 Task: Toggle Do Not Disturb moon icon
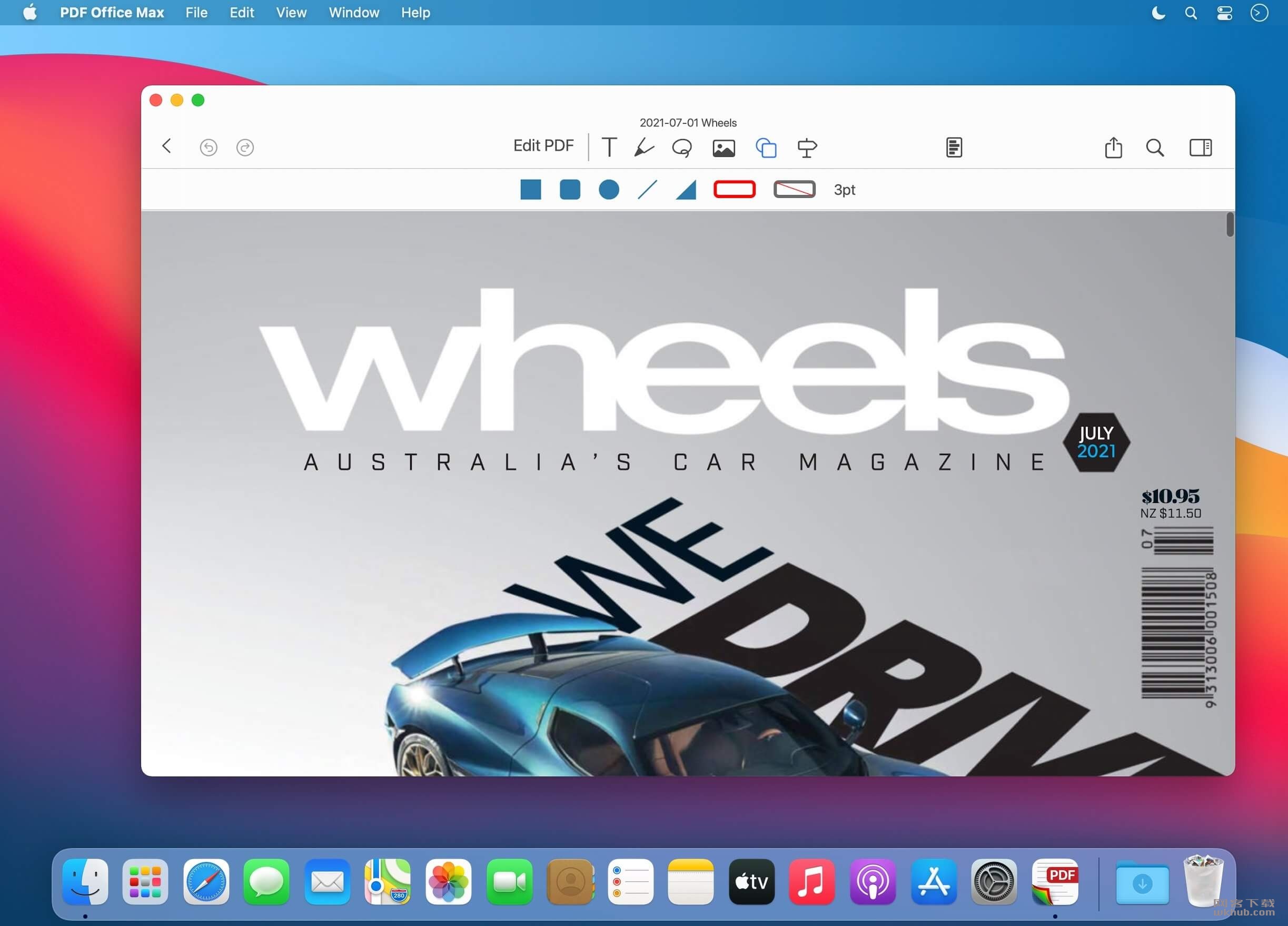coord(1158,13)
